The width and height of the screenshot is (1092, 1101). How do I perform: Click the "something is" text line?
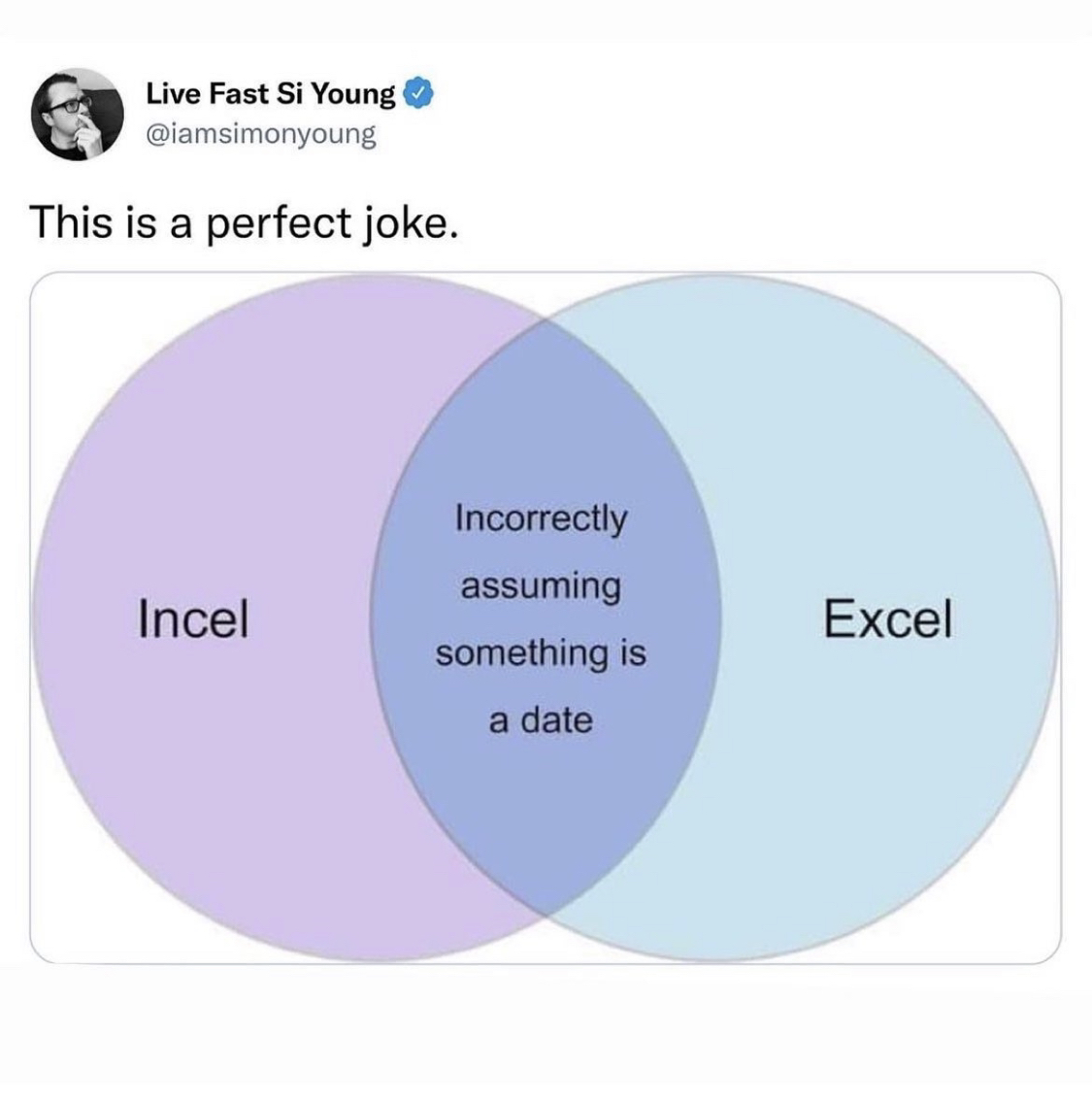tap(541, 652)
